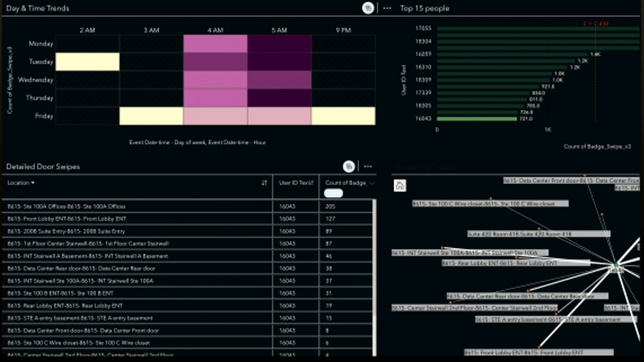The height and width of the screenshot is (362, 644).
Task: Click the 'Ste 100 C Wire closet' map label
Action: point(490,203)
